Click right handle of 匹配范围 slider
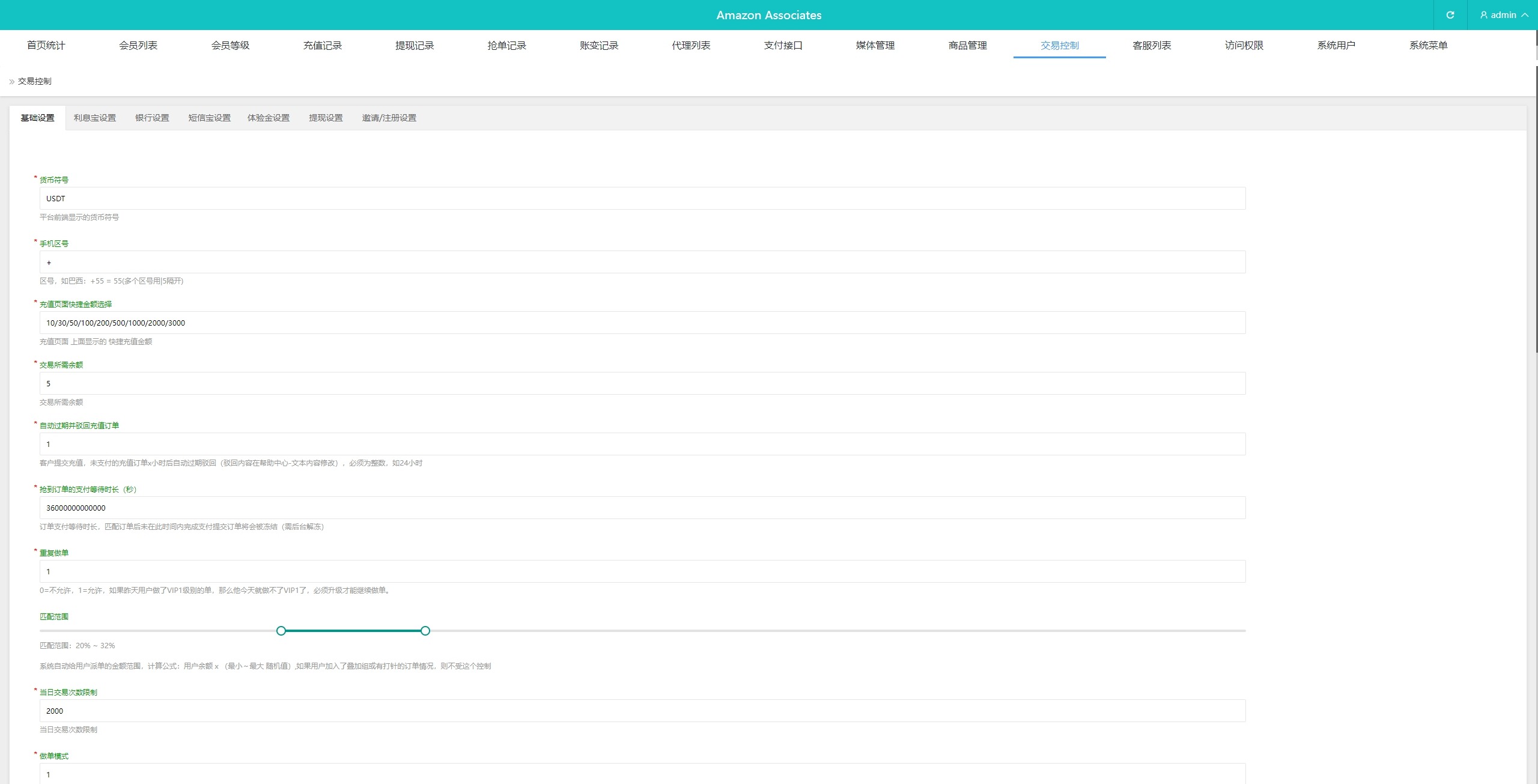The height and width of the screenshot is (784, 1538). [425, 631]
